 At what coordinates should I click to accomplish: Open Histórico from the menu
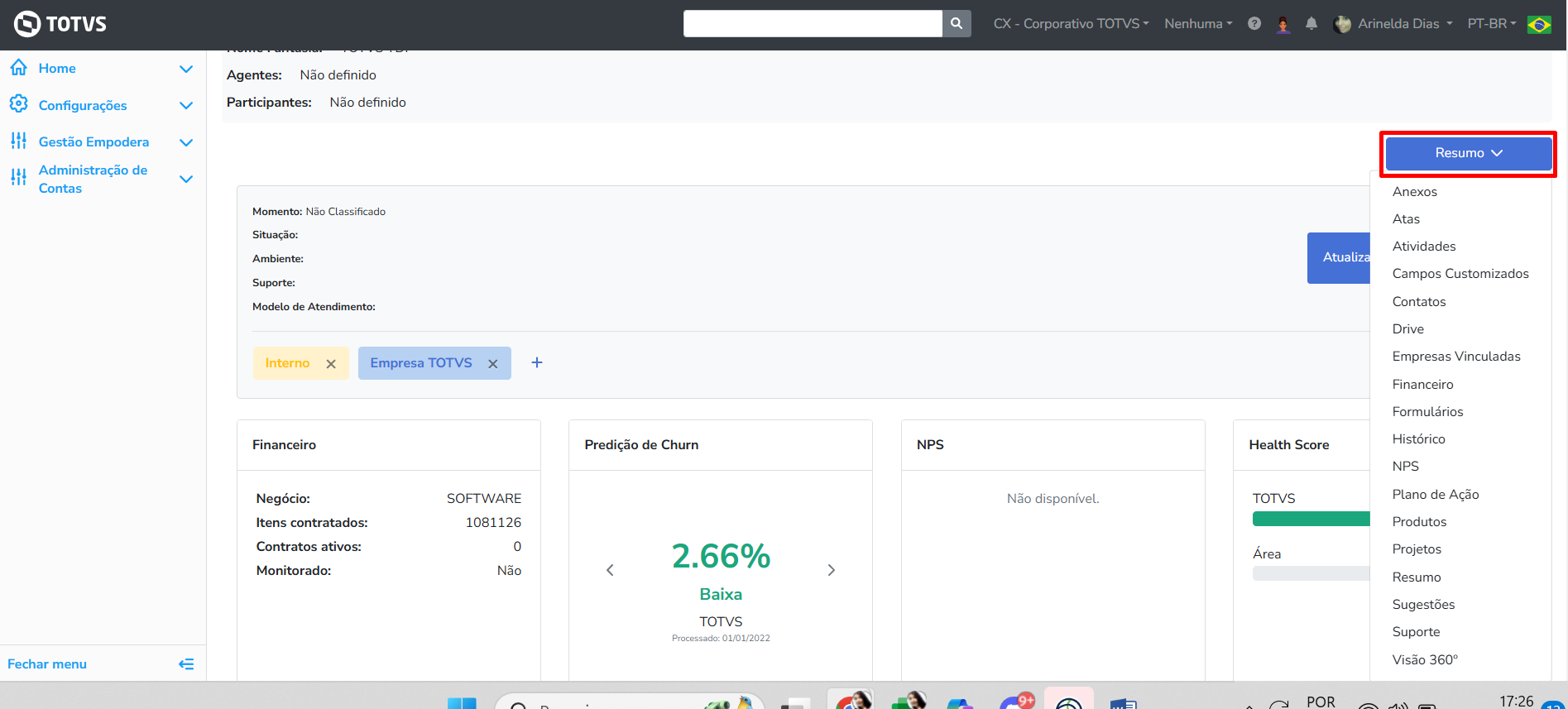click(1418, 439)
